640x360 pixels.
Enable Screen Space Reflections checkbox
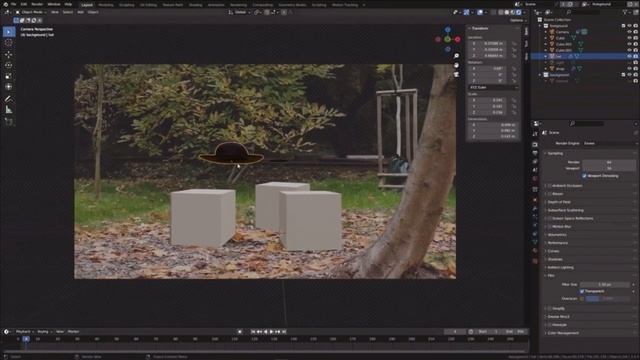549,218
